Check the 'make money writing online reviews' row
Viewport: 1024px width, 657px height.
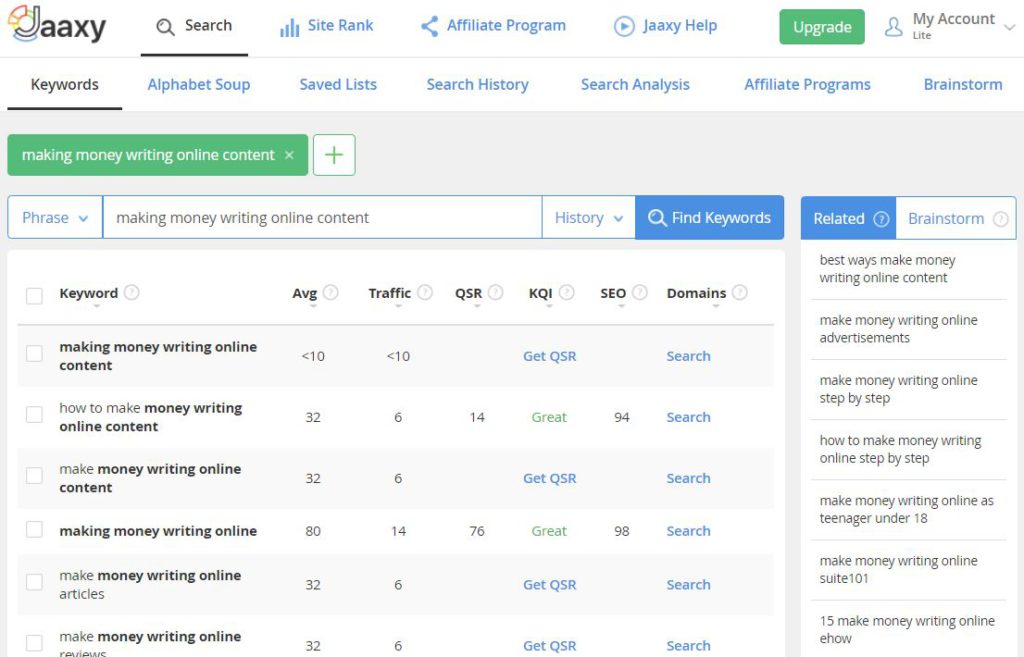click(34, 643)
